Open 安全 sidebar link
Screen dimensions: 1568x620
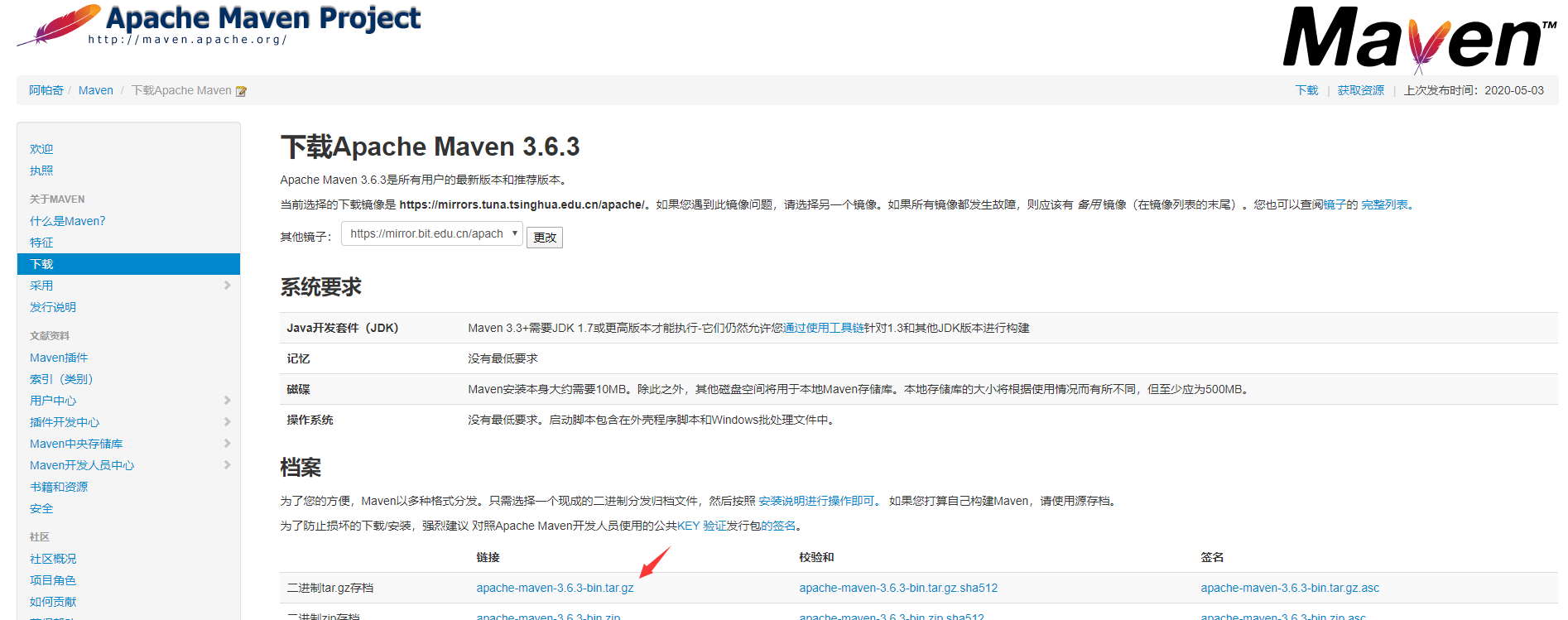41,508
